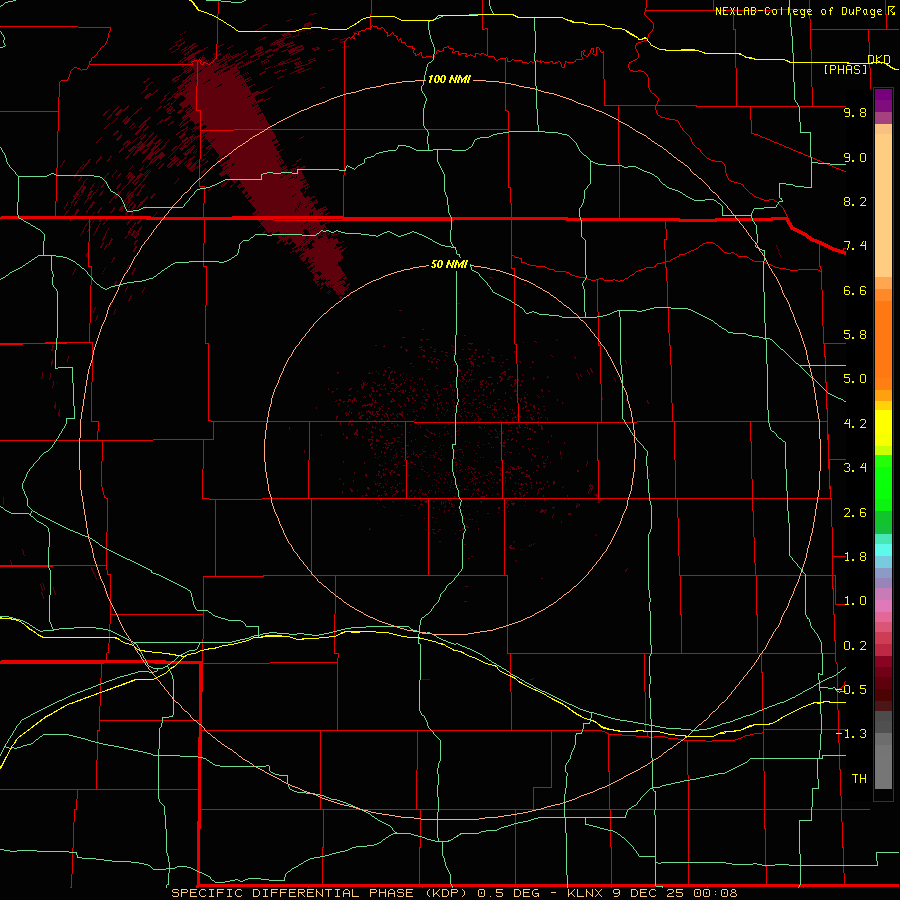Click the 2.6 scale value
The height and width of the screenshot is (900, 900).
click(x=855, y=513)
